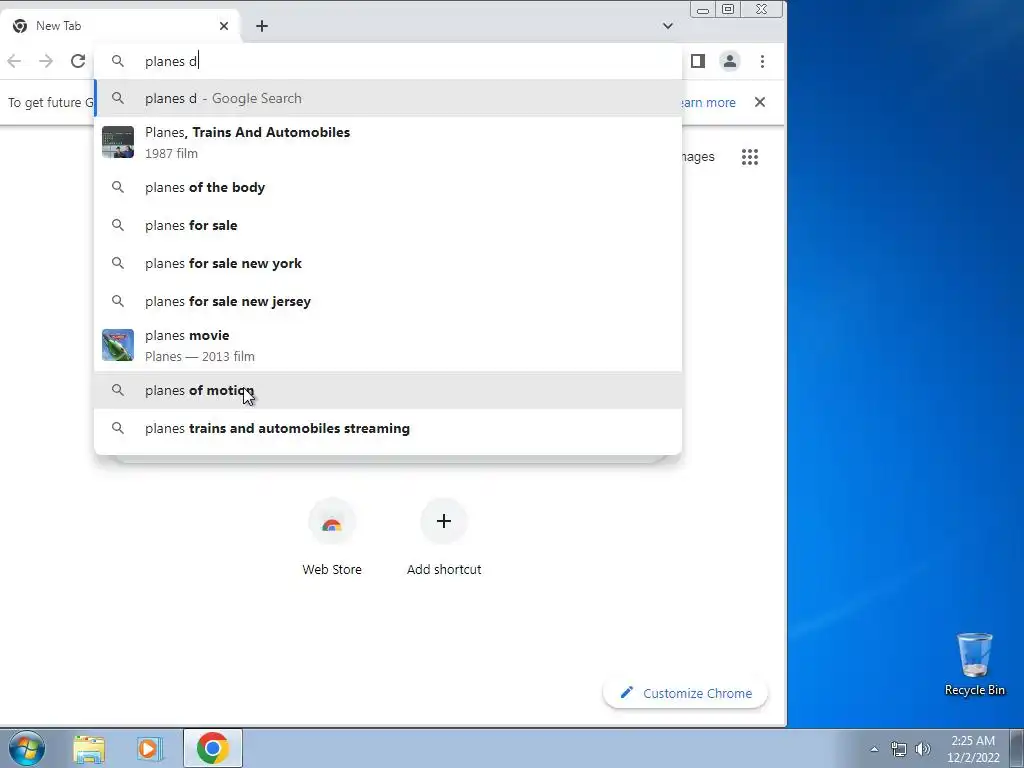
Task: Choose Planes, Trains And Automobiles suggestion
Action: [388, 142]
